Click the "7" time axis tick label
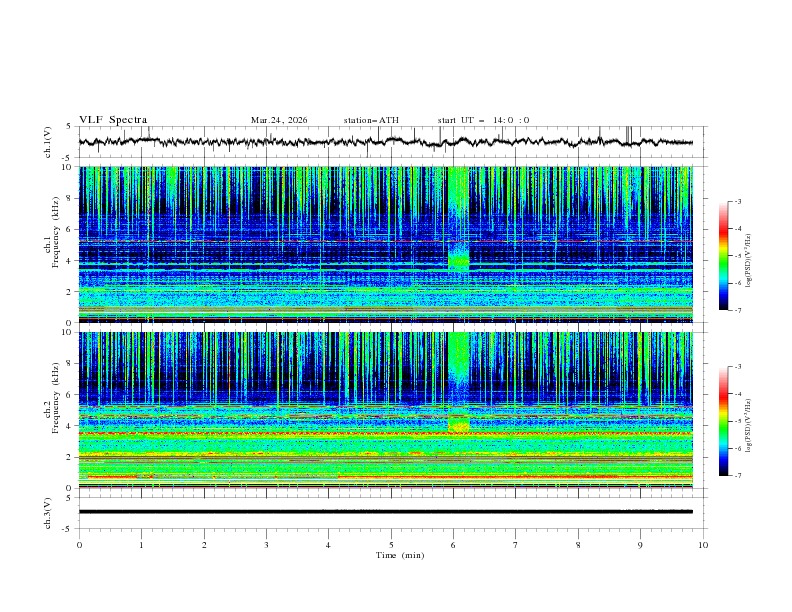The height and width of the screenshot is (612, 792). pyautogui.click(x=516, y=545)
